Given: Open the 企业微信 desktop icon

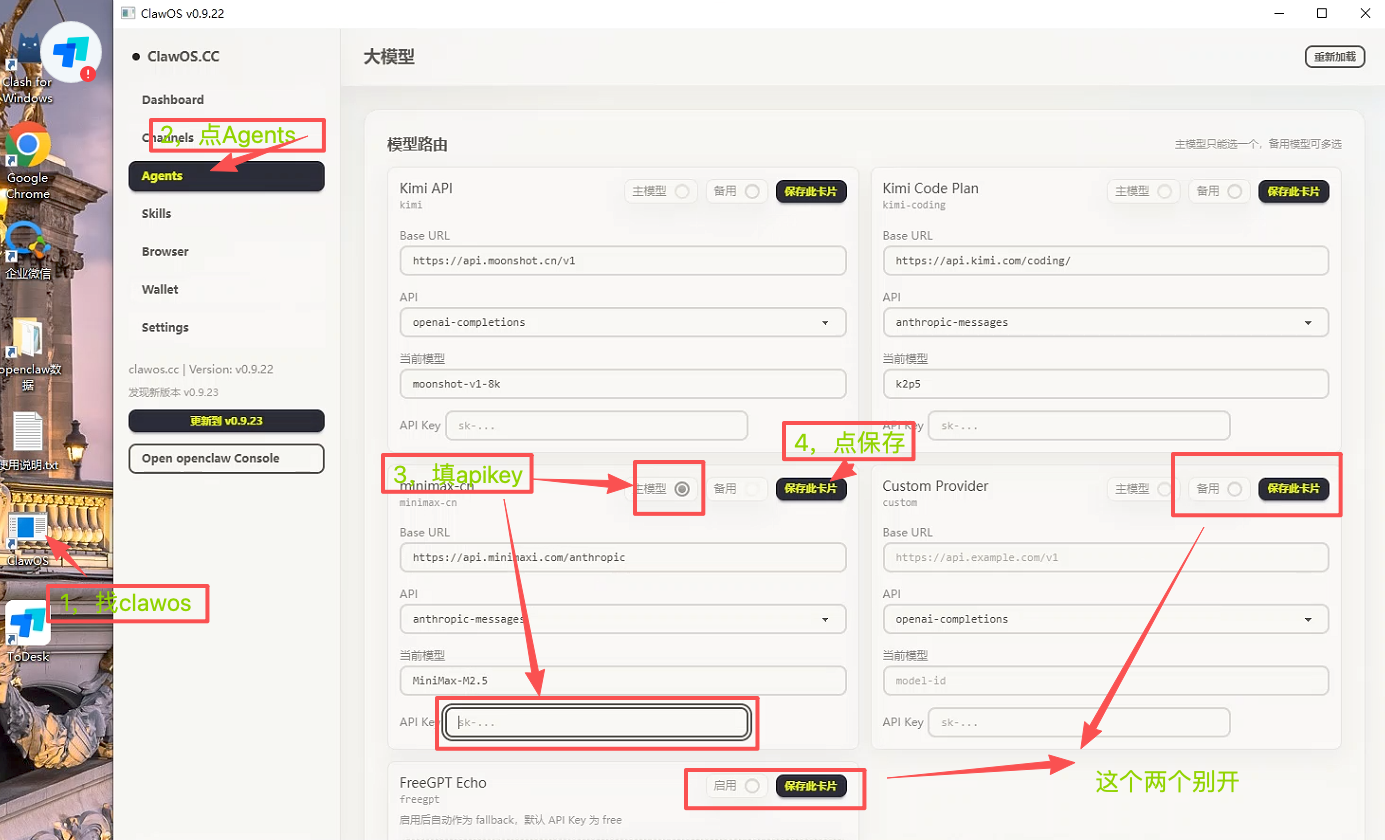Looking at the screenshot, I should (x=27, y=240).
